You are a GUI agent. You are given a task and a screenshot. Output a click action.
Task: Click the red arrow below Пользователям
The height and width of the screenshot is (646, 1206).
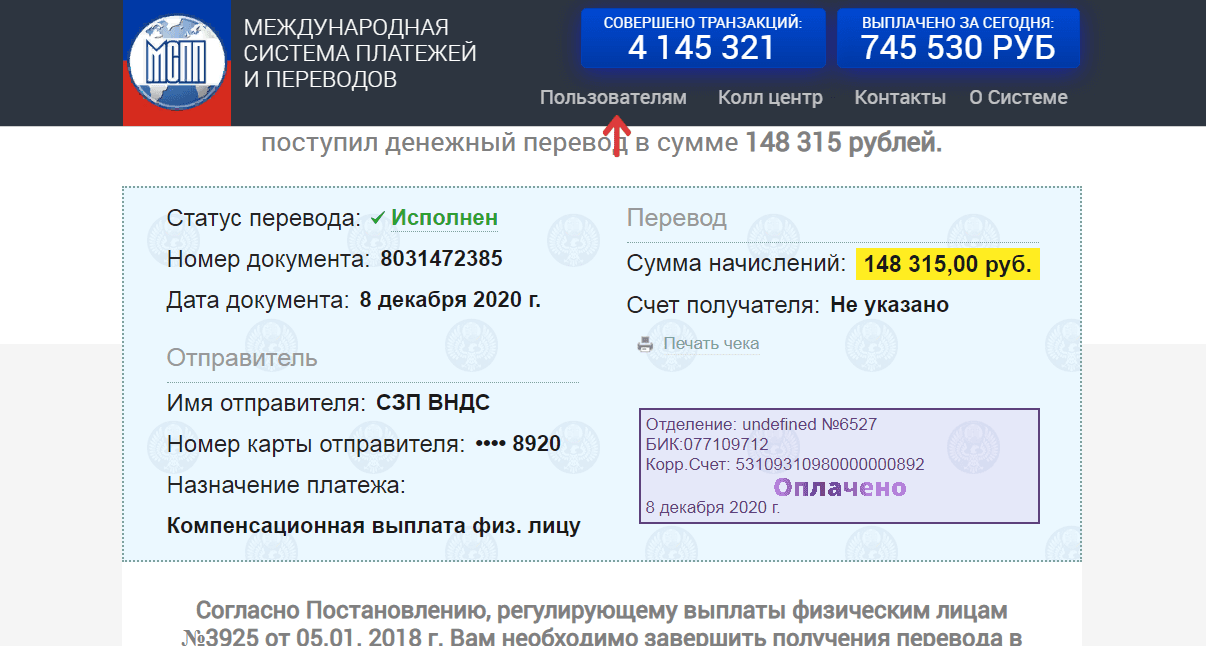pos(617,133)
